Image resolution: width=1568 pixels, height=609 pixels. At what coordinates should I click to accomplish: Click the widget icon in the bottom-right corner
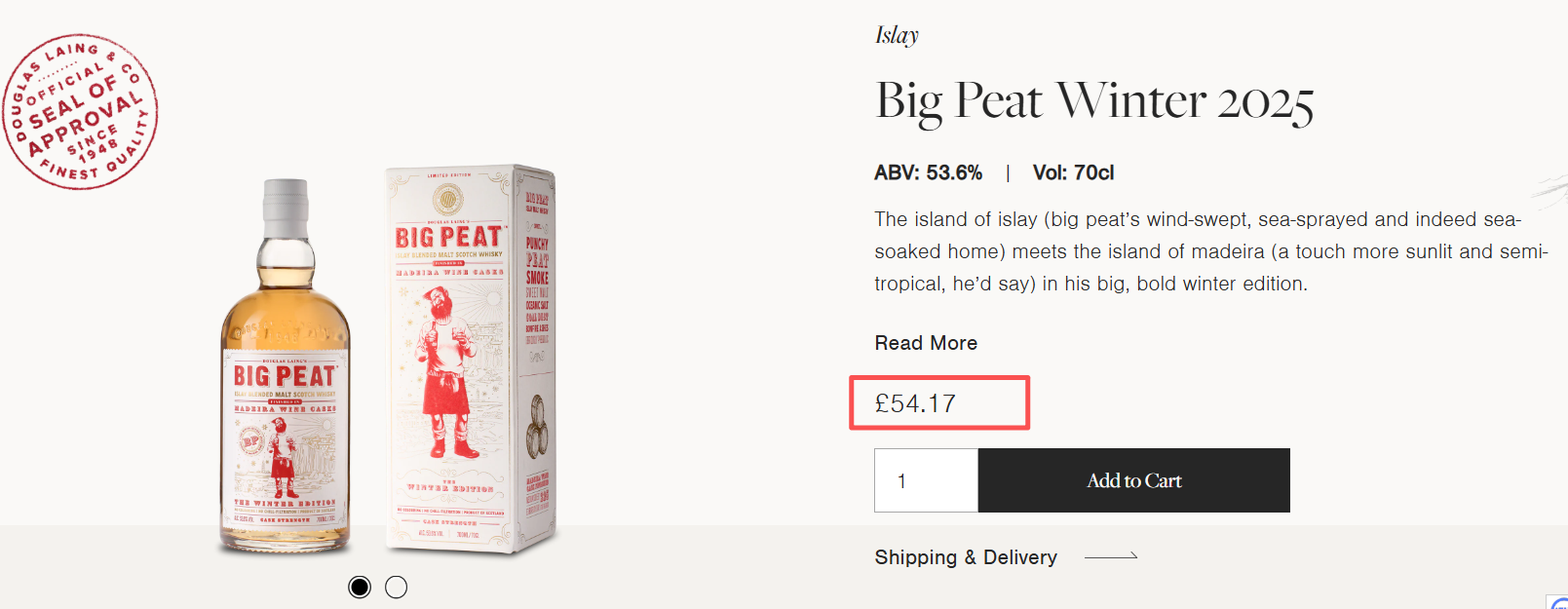pos(1558,602)
